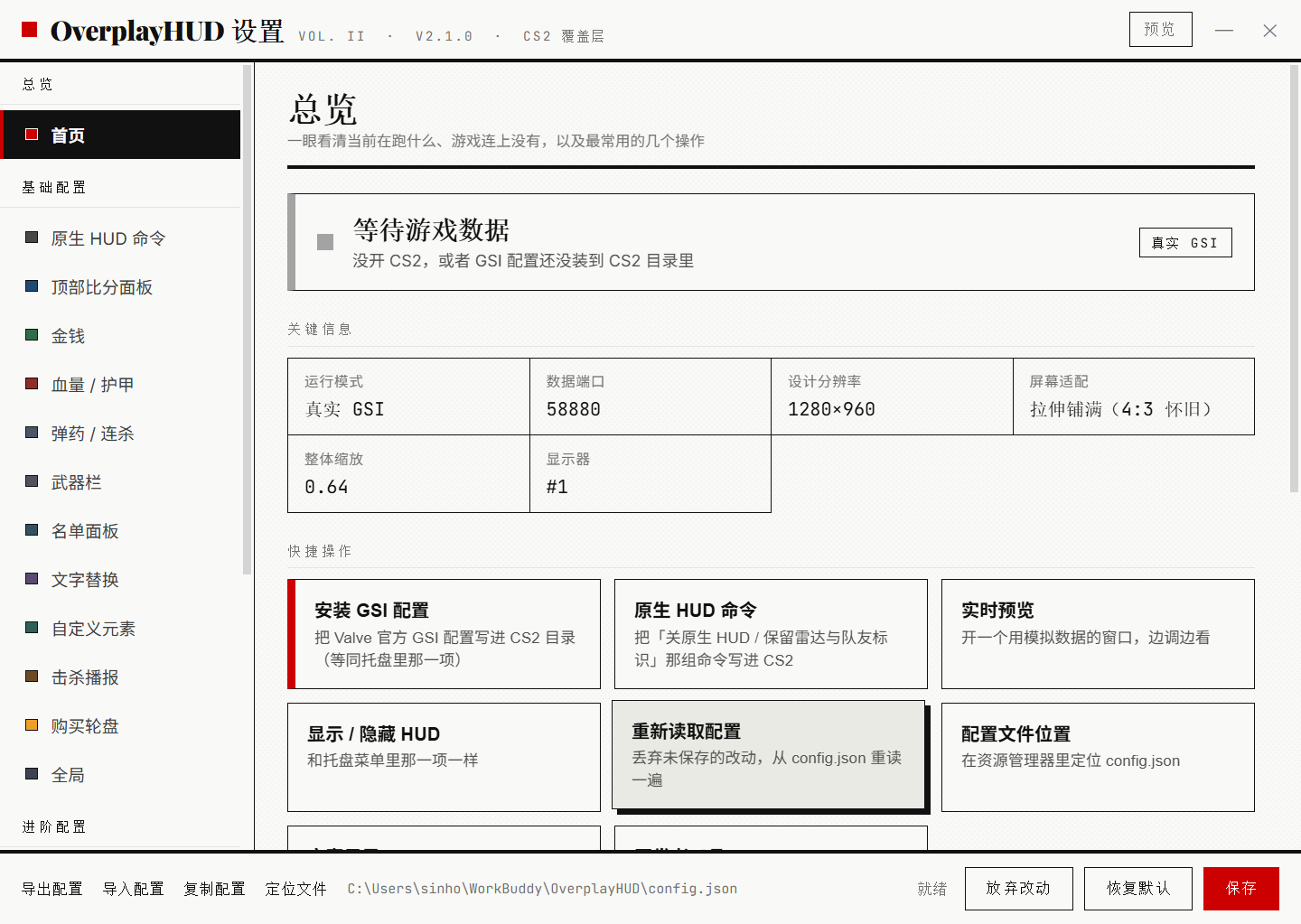Click the square icon beside 弹药 / 连杀
This screenshot has width=1301, height=924.
coord(32,433)
